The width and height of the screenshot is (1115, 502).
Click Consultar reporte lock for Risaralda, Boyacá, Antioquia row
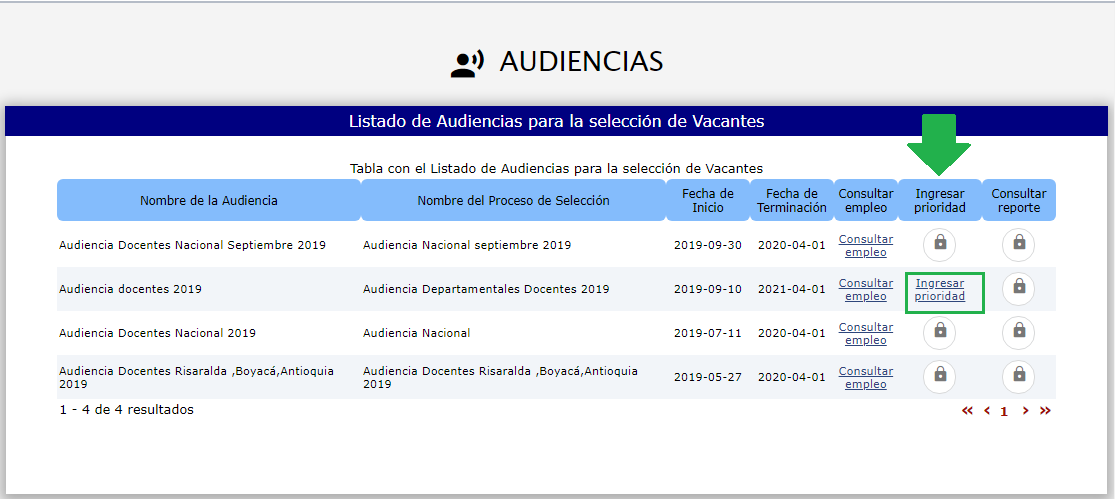tap(1018, 376)
